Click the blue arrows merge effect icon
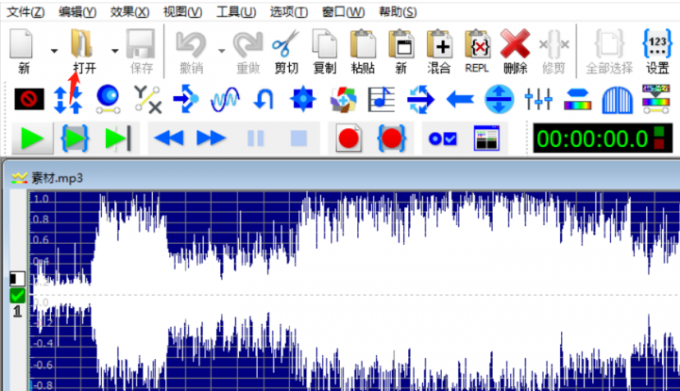680x391 pixels. tap(186, 99)
